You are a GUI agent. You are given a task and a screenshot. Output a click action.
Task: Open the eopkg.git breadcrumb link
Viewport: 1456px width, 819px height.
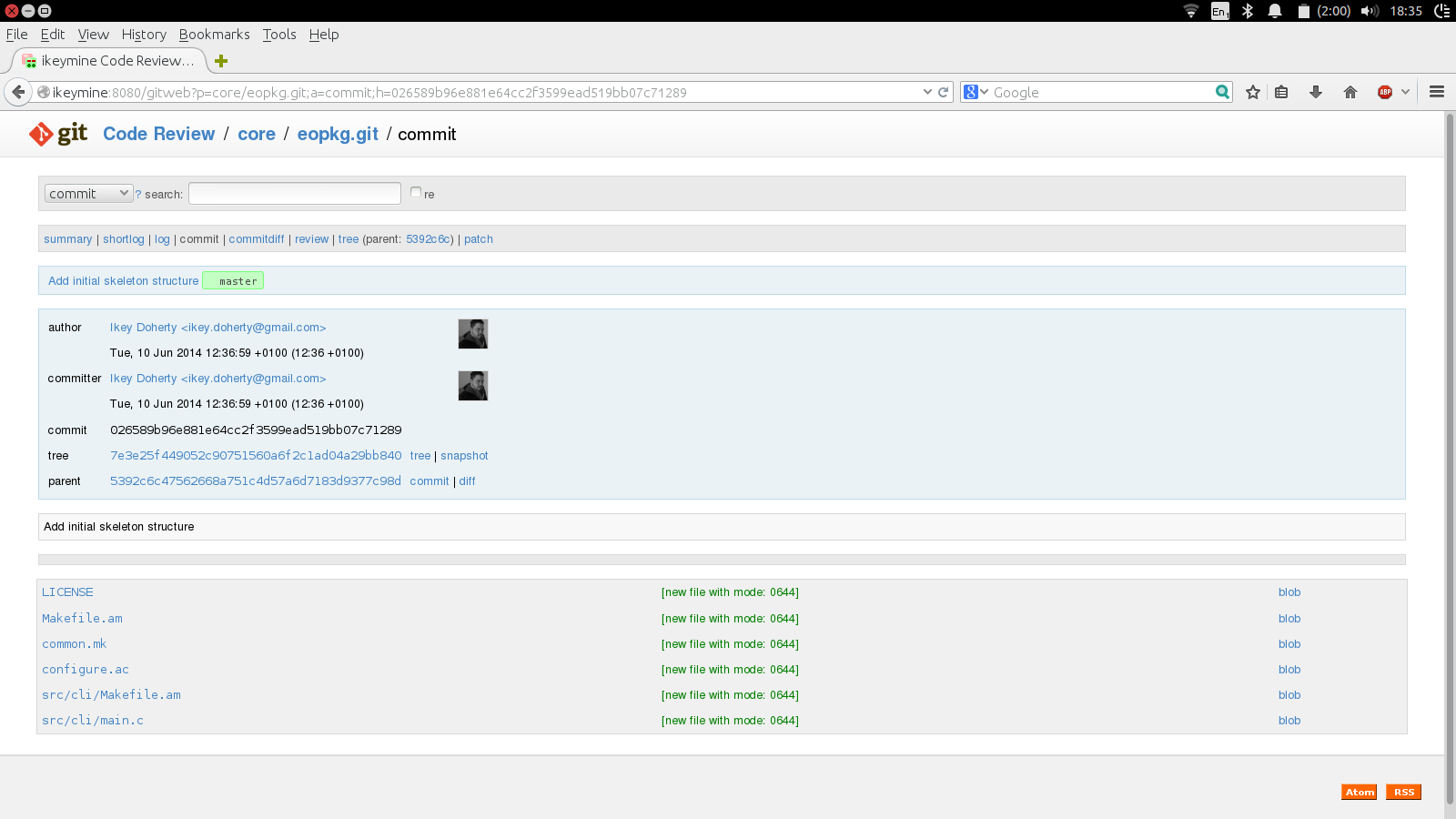337,134
